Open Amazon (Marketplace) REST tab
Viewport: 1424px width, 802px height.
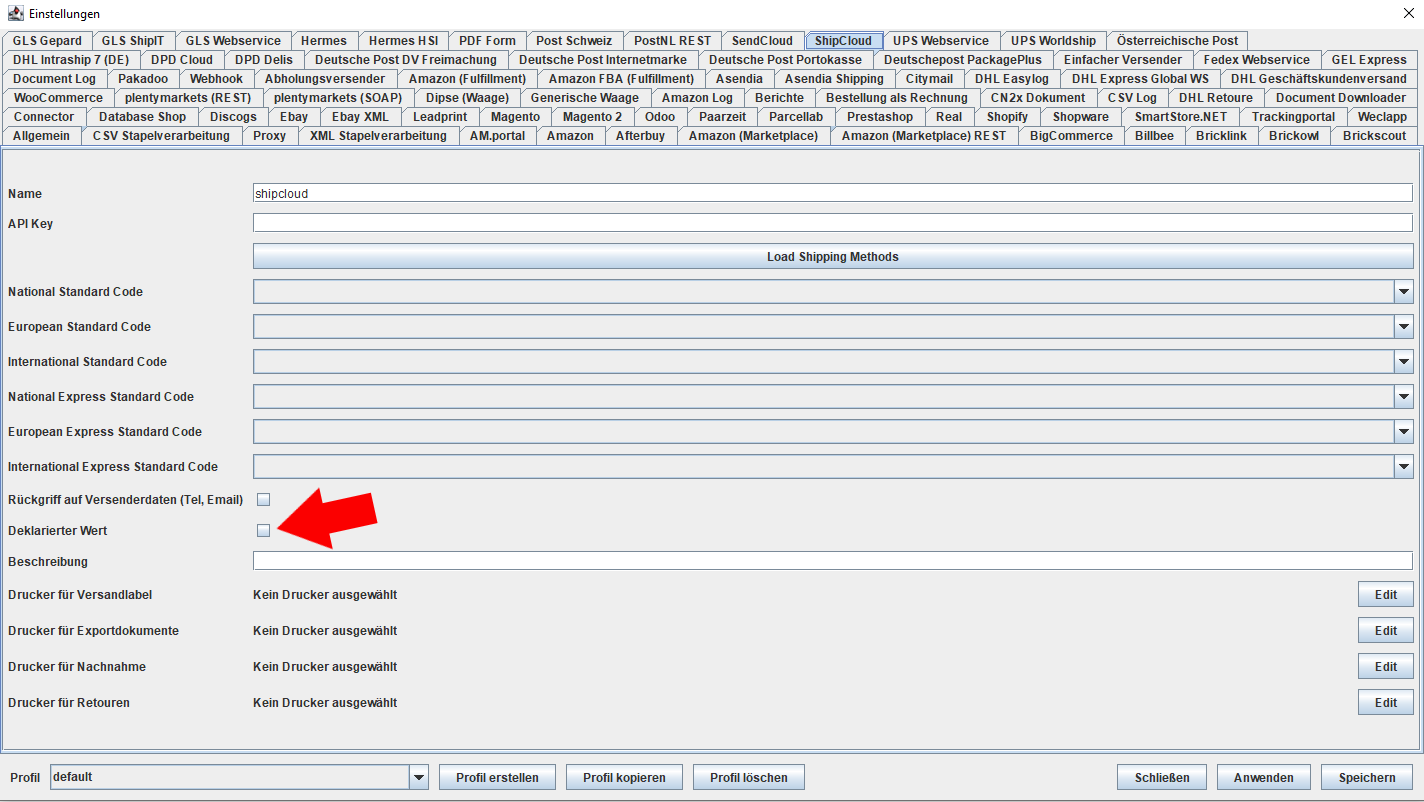pos(924,136)
